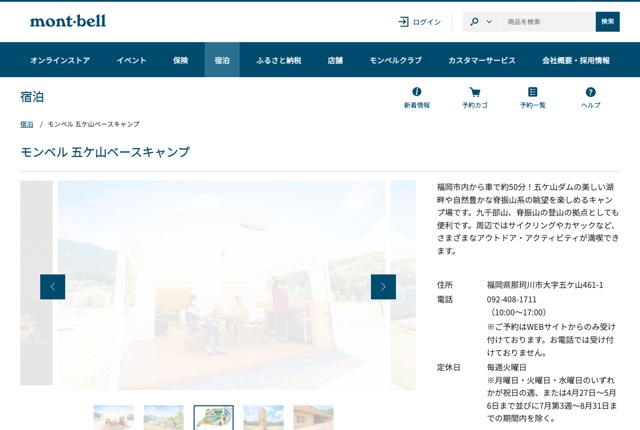Image resolution: width=640 pixels, height=430 pixels.
Task: Open the カスタマーサービス menu
Action: (482, 60)
